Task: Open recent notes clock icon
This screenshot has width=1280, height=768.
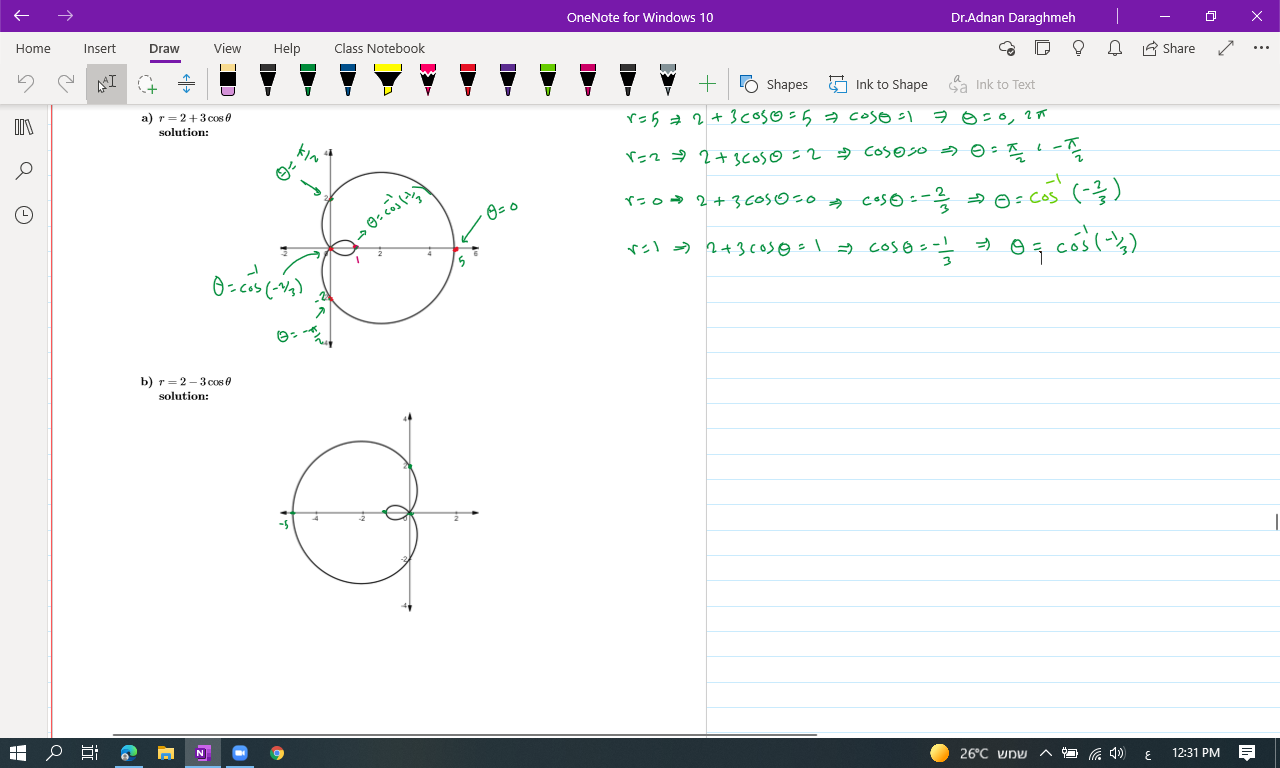Action: pos(24,215)
